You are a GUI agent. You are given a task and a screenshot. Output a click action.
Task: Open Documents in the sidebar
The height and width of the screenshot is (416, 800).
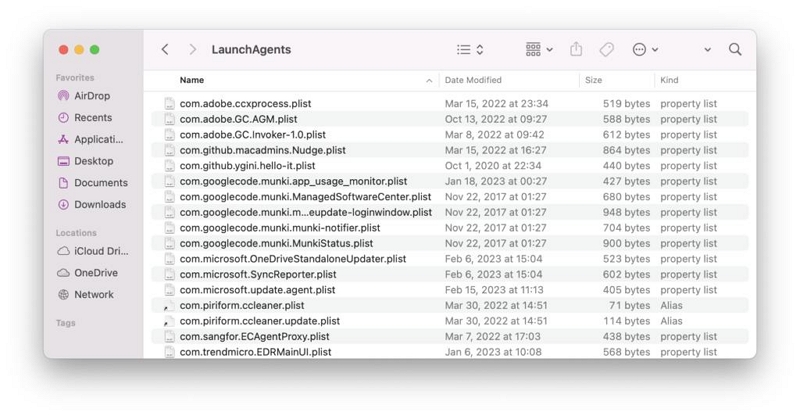tap(92, 183)
